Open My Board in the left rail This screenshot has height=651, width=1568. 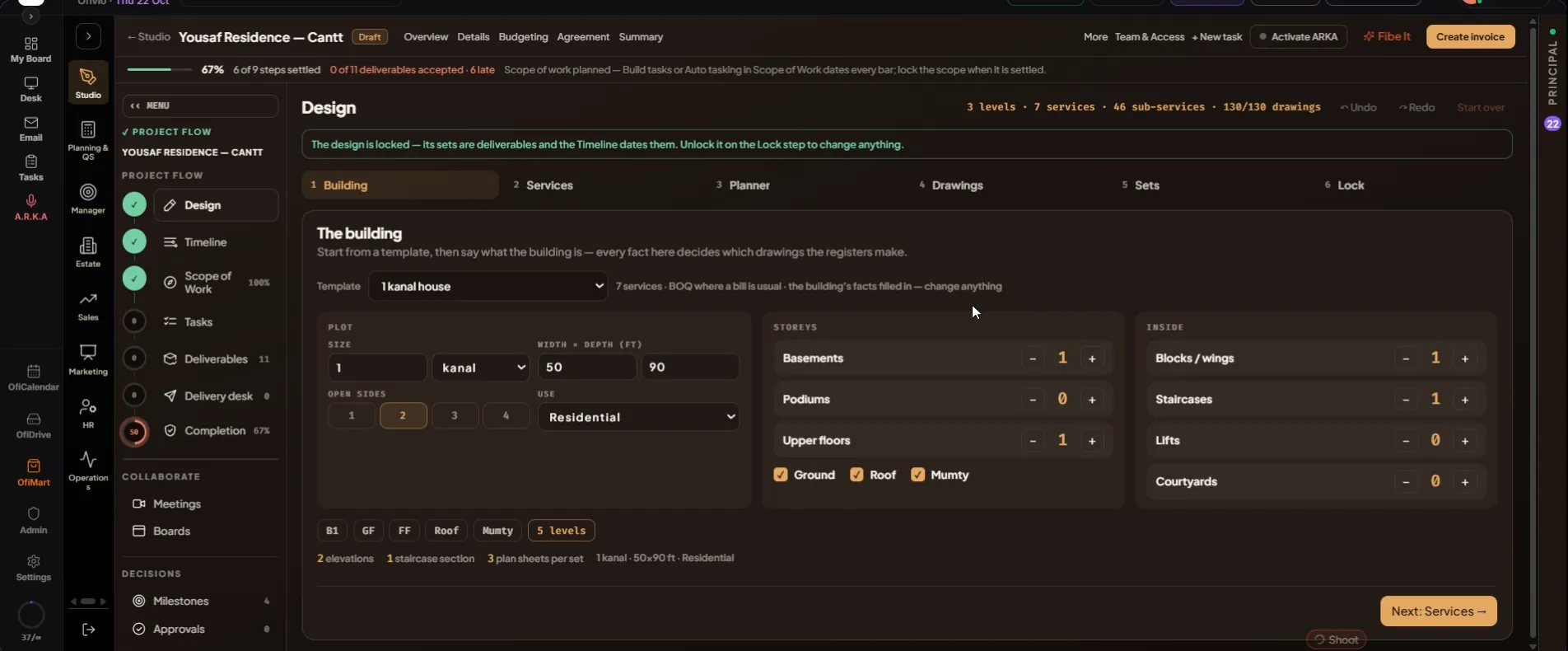(x=30, y=49)
